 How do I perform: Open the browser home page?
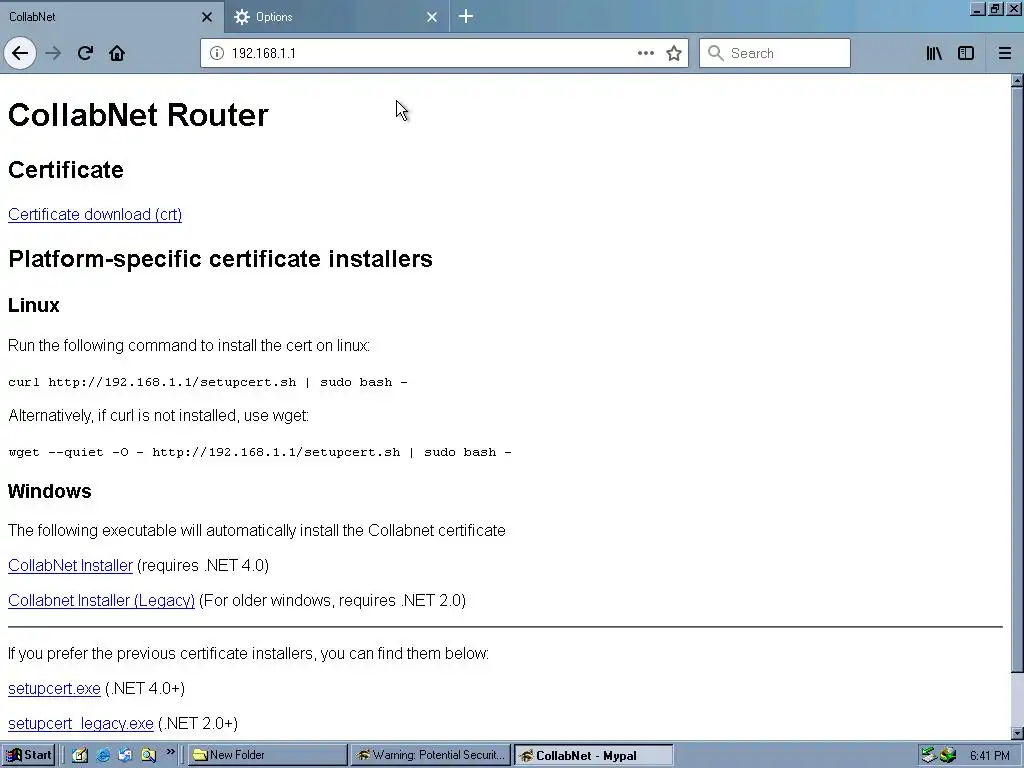(x=117, y=53)
